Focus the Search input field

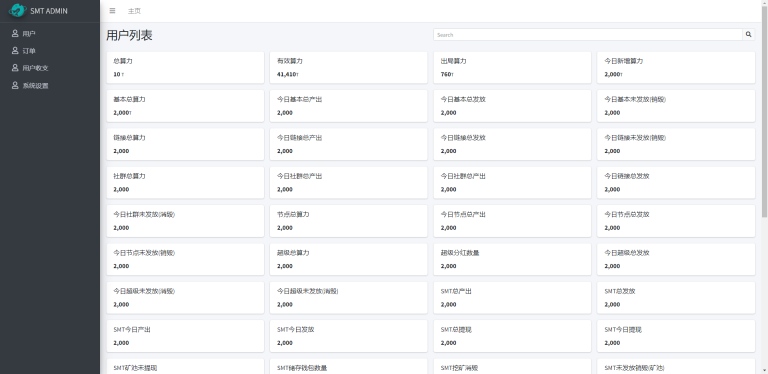(x=588, y=35)
